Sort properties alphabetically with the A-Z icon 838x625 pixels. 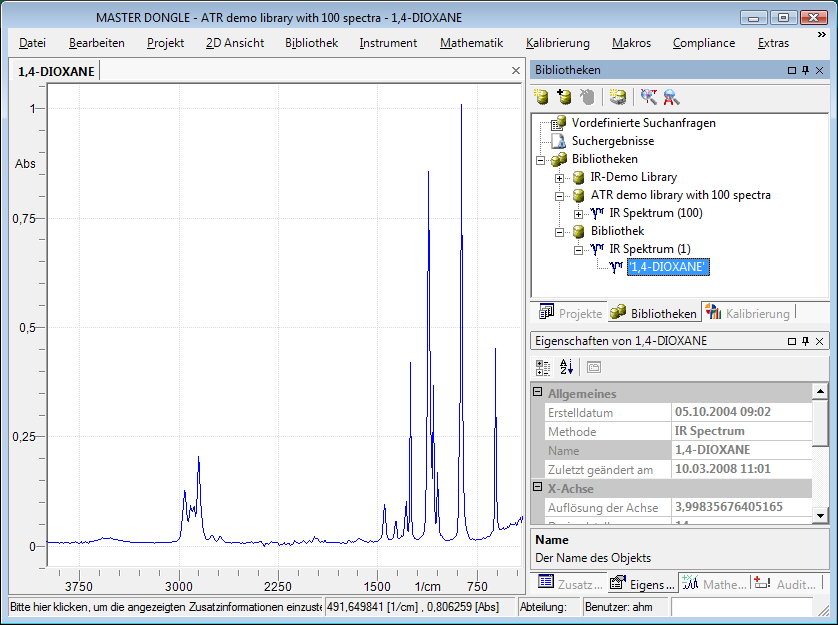pyautogui.click(x=566, y=367)
